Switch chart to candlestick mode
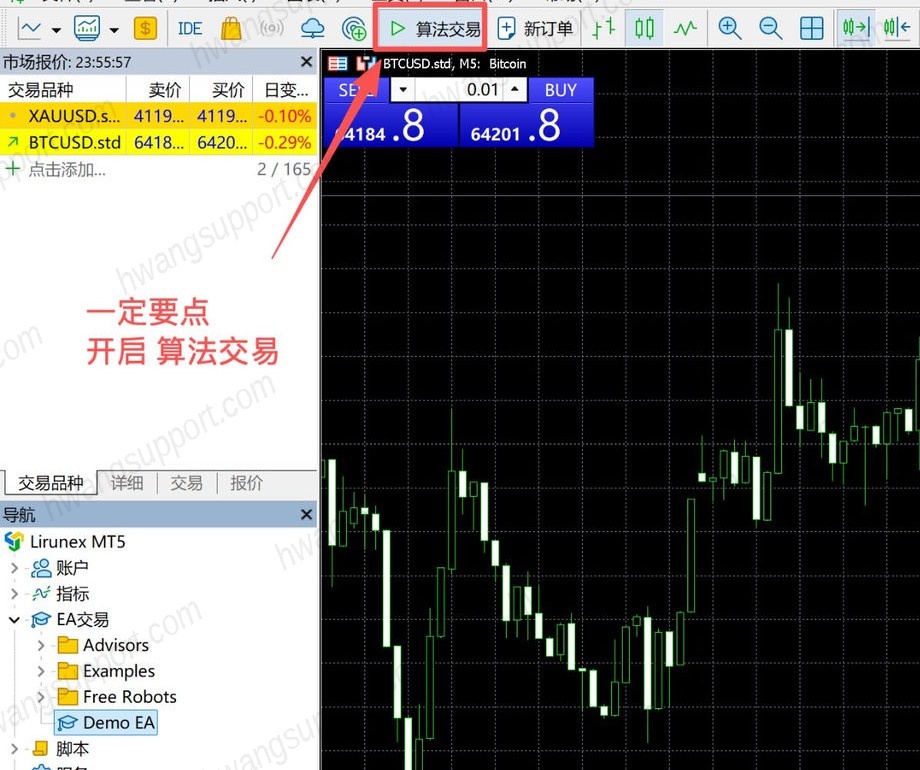The width and height of the screenshot is (920, 770). click(x=644, y=28)
